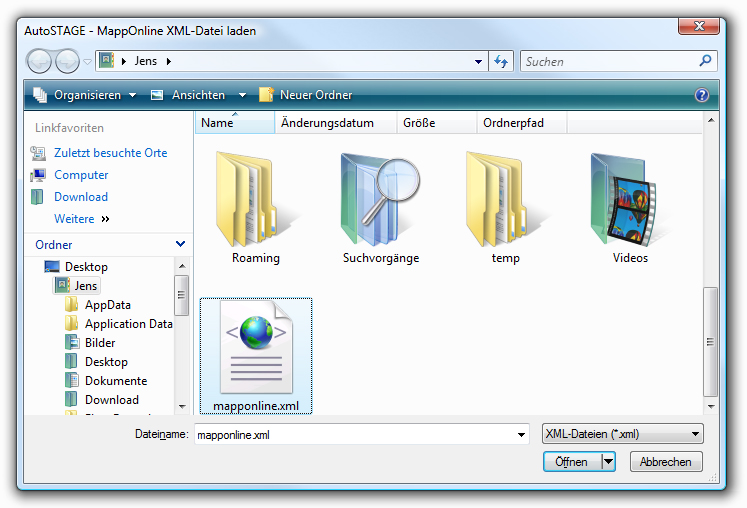
Task: Select the Suchvorgänge search folder icon
Action: [x=380, y=198]
